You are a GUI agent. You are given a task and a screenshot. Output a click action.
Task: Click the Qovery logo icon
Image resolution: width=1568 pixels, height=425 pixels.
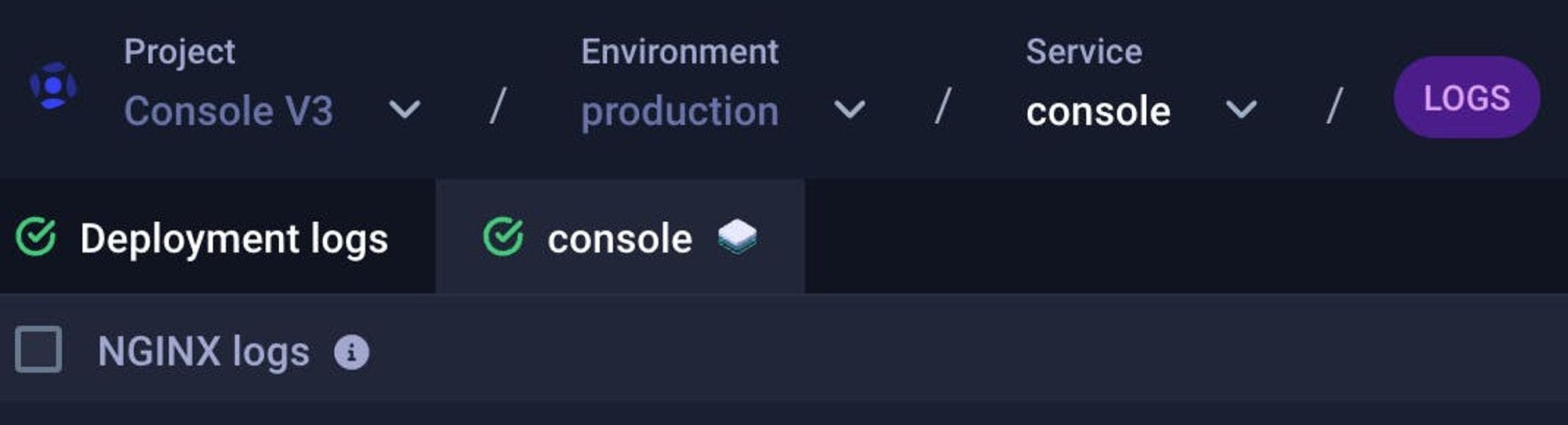pos(53,85)
